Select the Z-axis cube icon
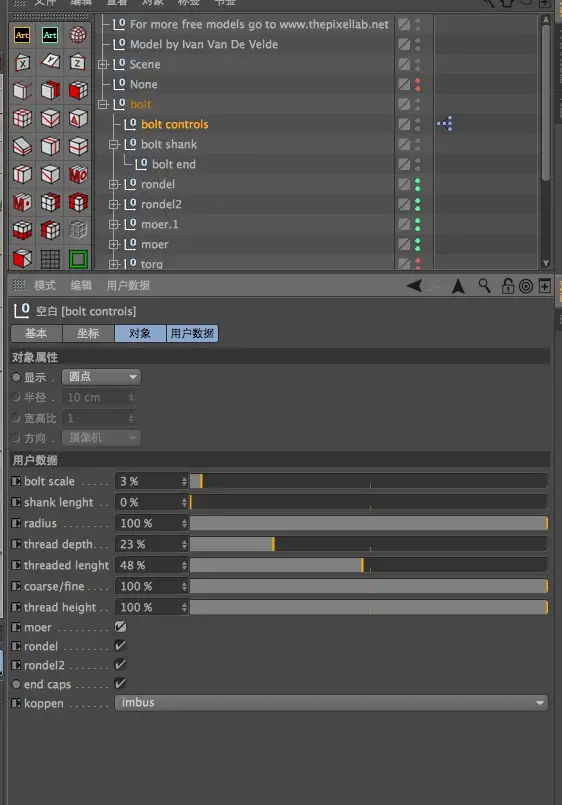Image resolution: width=562 pixels, height=805 pixels. (x=77, y=63)
